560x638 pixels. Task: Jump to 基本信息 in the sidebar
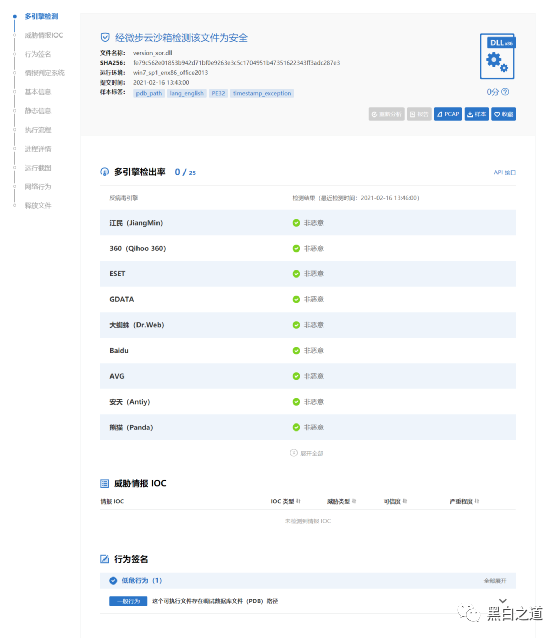(x=38, y=92)
